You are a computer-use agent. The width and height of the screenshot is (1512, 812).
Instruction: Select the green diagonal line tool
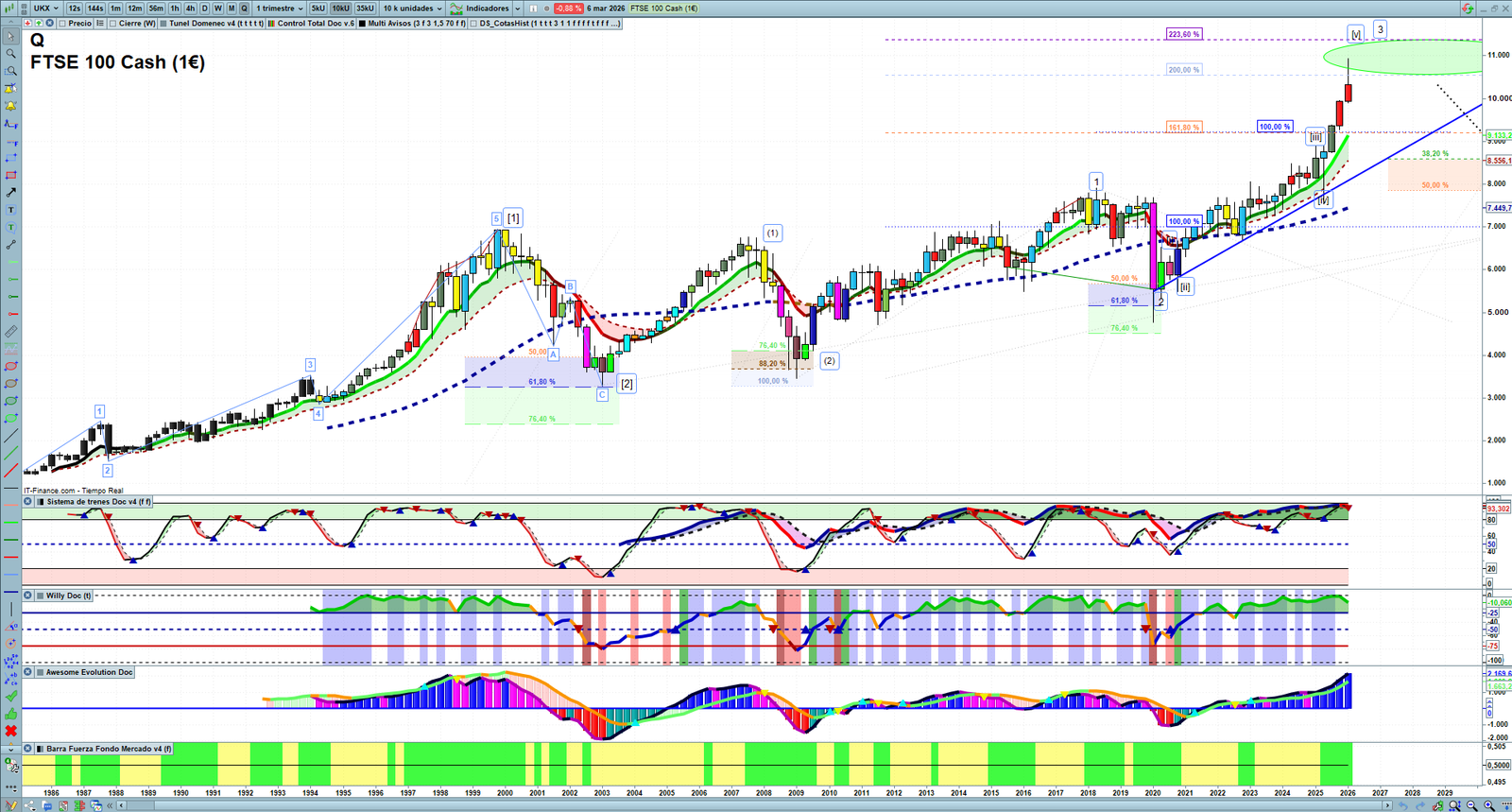point(10,454)
